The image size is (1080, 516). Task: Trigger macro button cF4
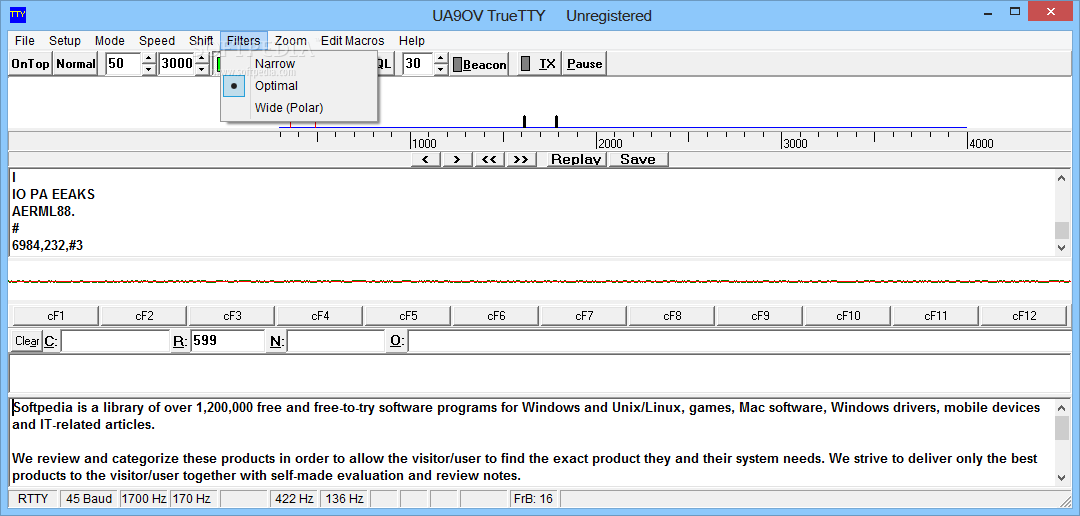pos(320,316)
